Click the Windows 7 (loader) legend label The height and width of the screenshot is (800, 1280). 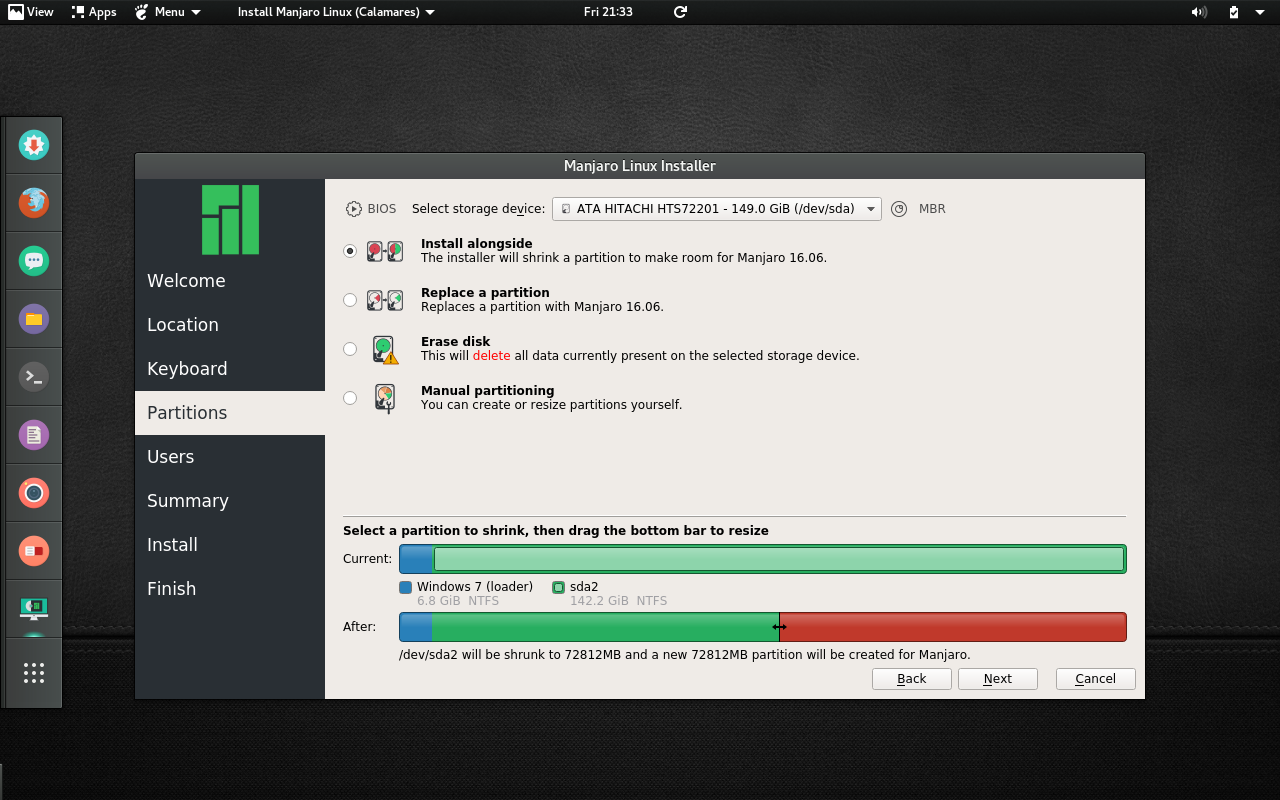point(475,587)
